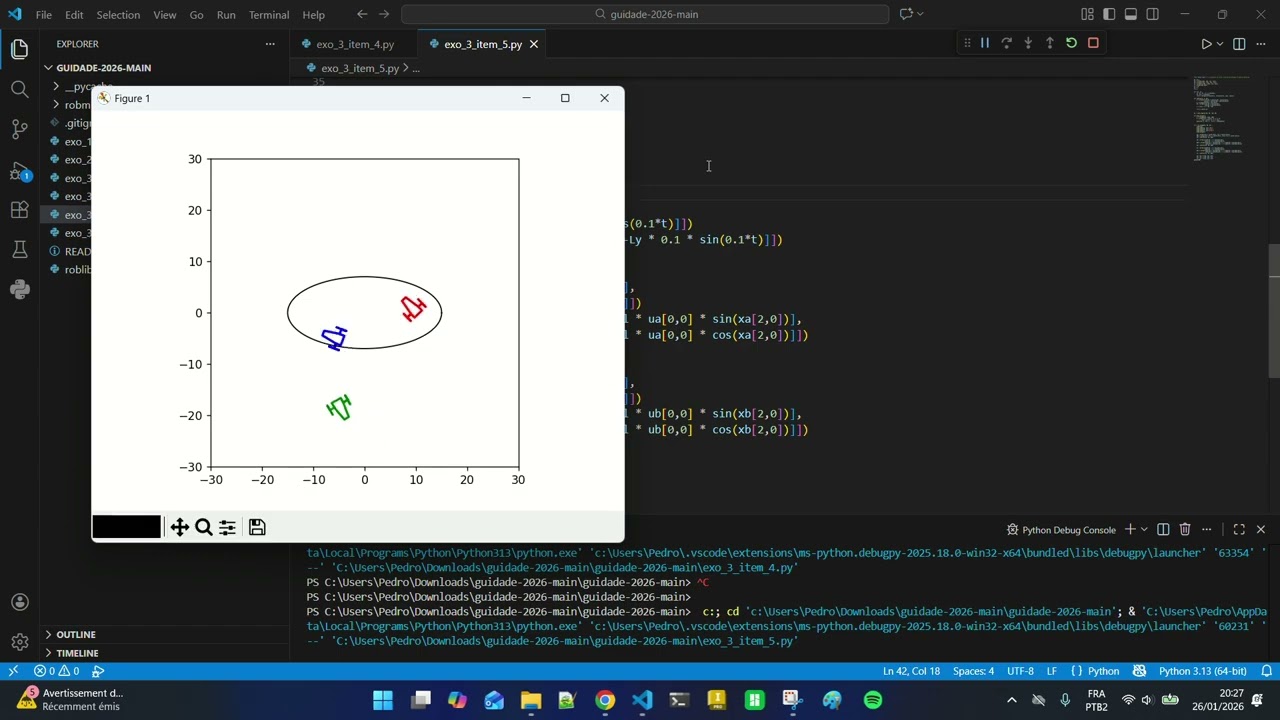Open the Terminal menu
The height and width of the screenshot is (720, 1280).
tap(268, 15)
